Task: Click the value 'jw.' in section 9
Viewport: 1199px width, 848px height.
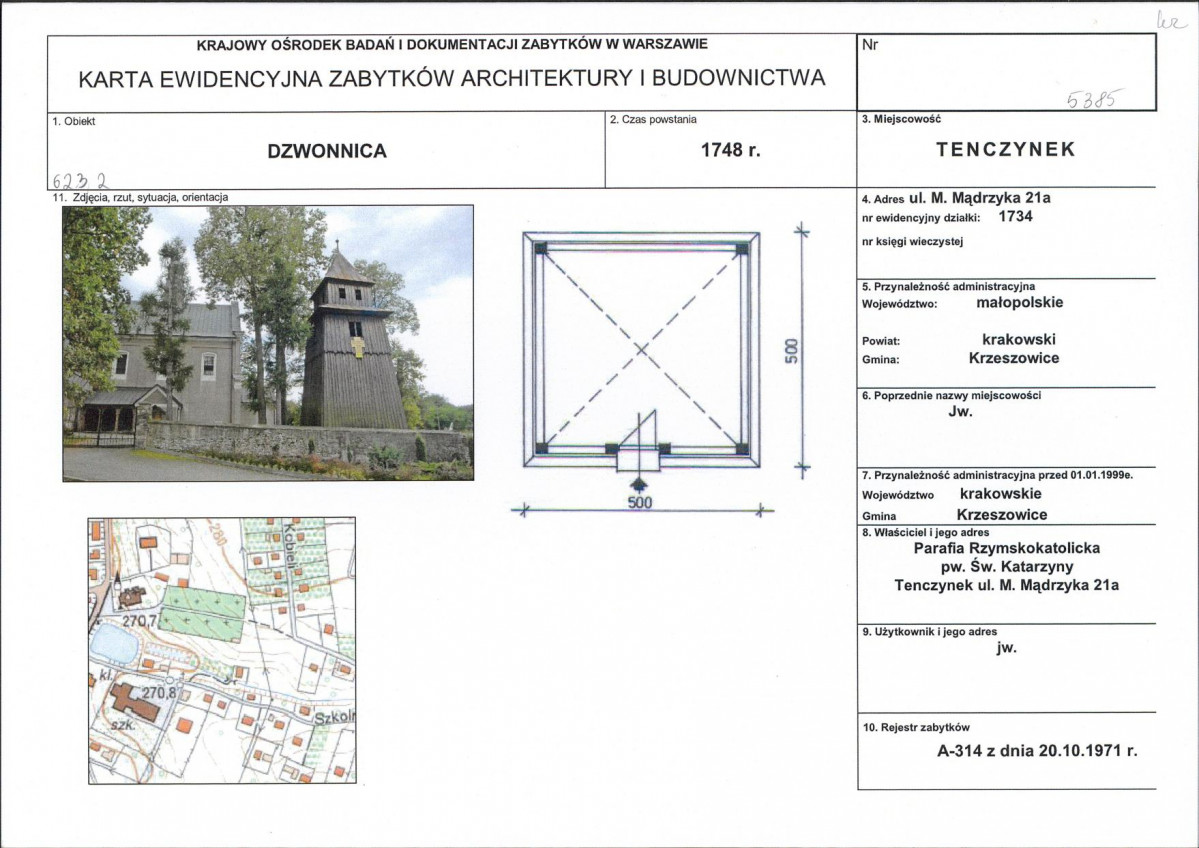Action: 1006,648
